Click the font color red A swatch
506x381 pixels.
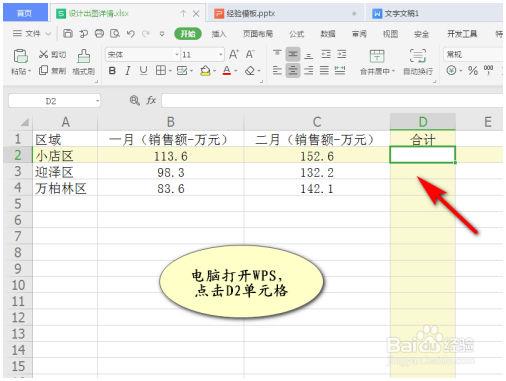coord(227,71)
